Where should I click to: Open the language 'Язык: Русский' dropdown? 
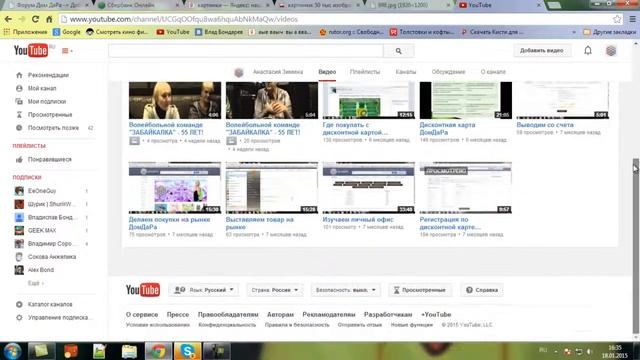point(204,290)
